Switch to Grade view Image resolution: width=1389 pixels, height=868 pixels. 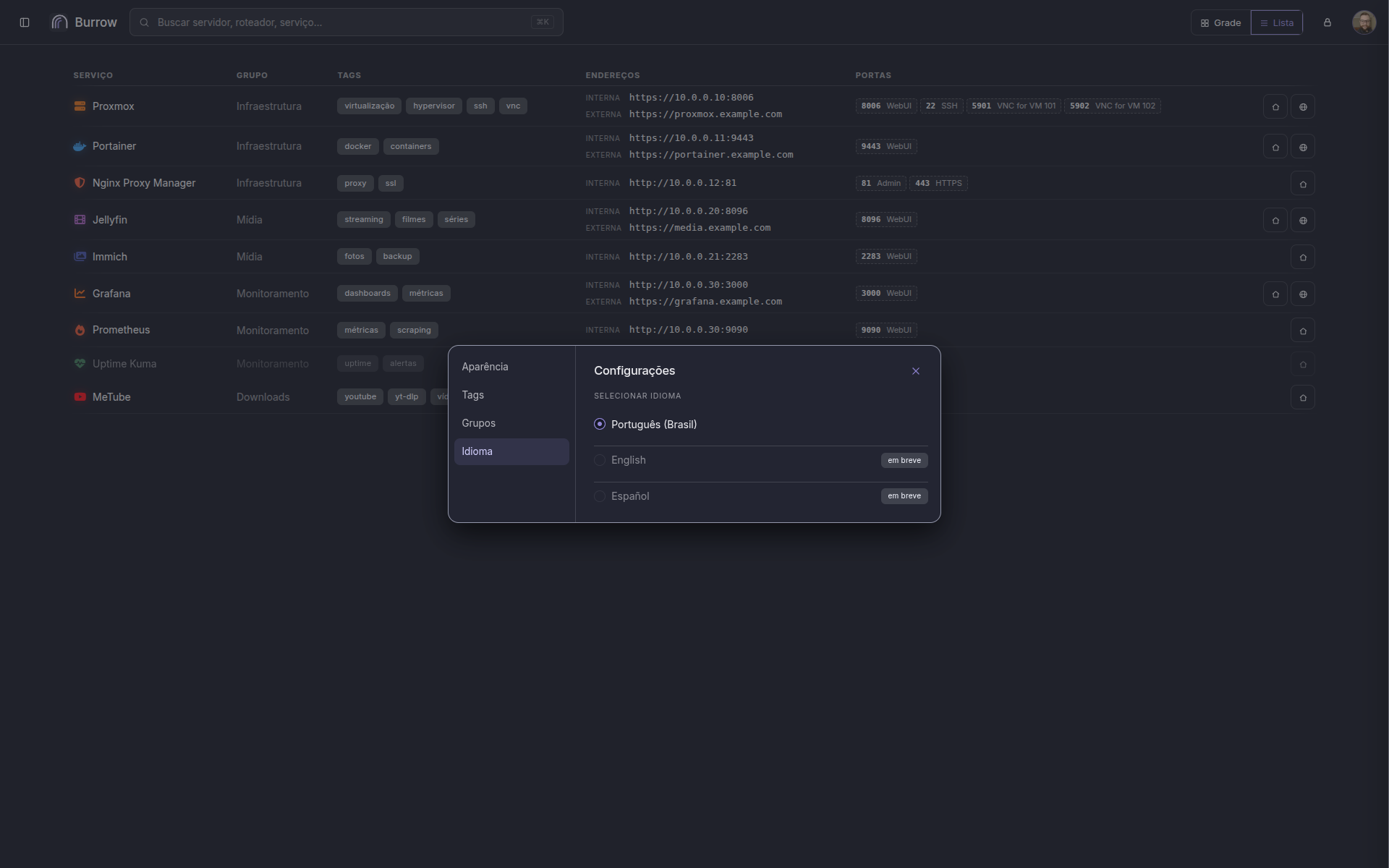(x=1221, y=23)
